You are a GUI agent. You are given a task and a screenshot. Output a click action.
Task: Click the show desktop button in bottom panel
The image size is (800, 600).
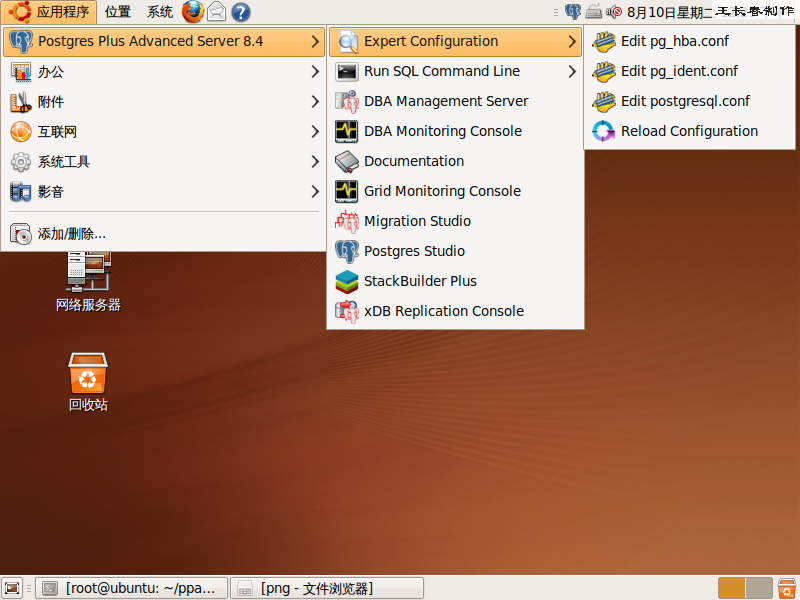point(12,588)
